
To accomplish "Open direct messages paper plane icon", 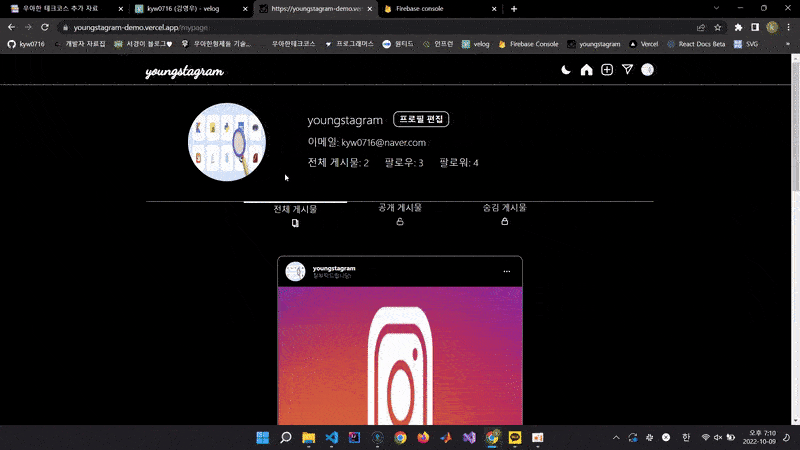I will point(627,69).
